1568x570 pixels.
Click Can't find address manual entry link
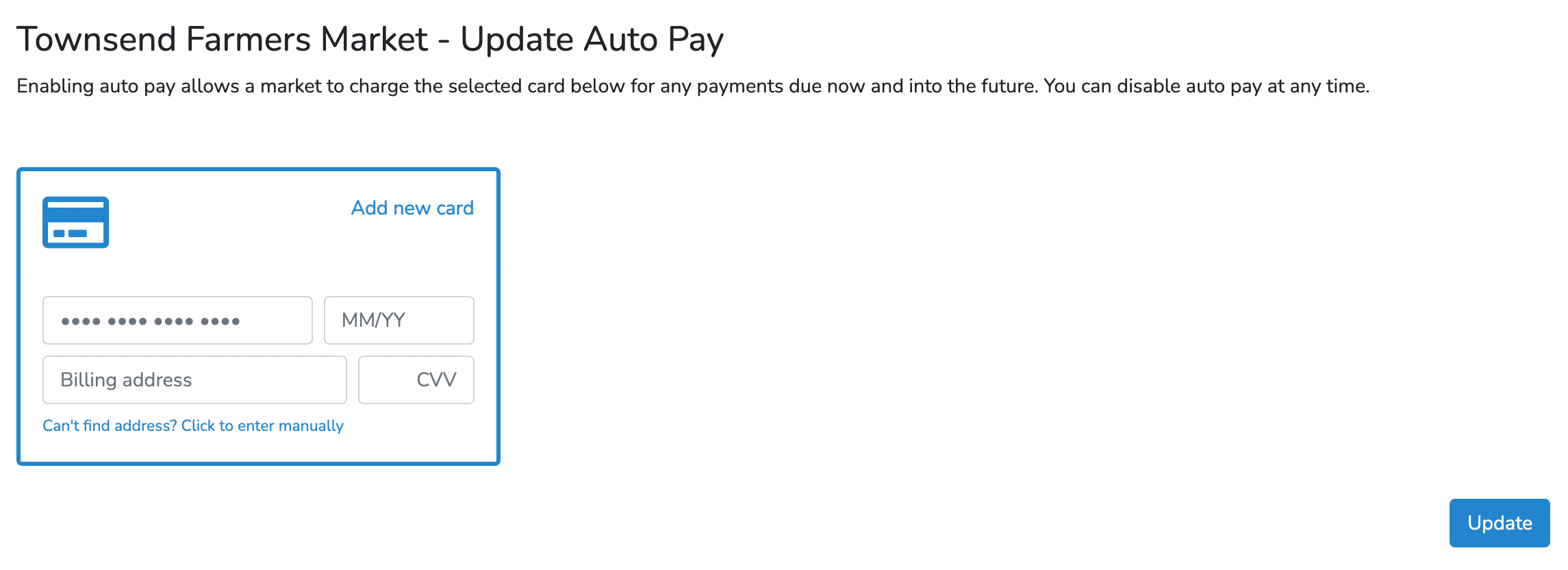pyautogui.click(x=193, y=425)
